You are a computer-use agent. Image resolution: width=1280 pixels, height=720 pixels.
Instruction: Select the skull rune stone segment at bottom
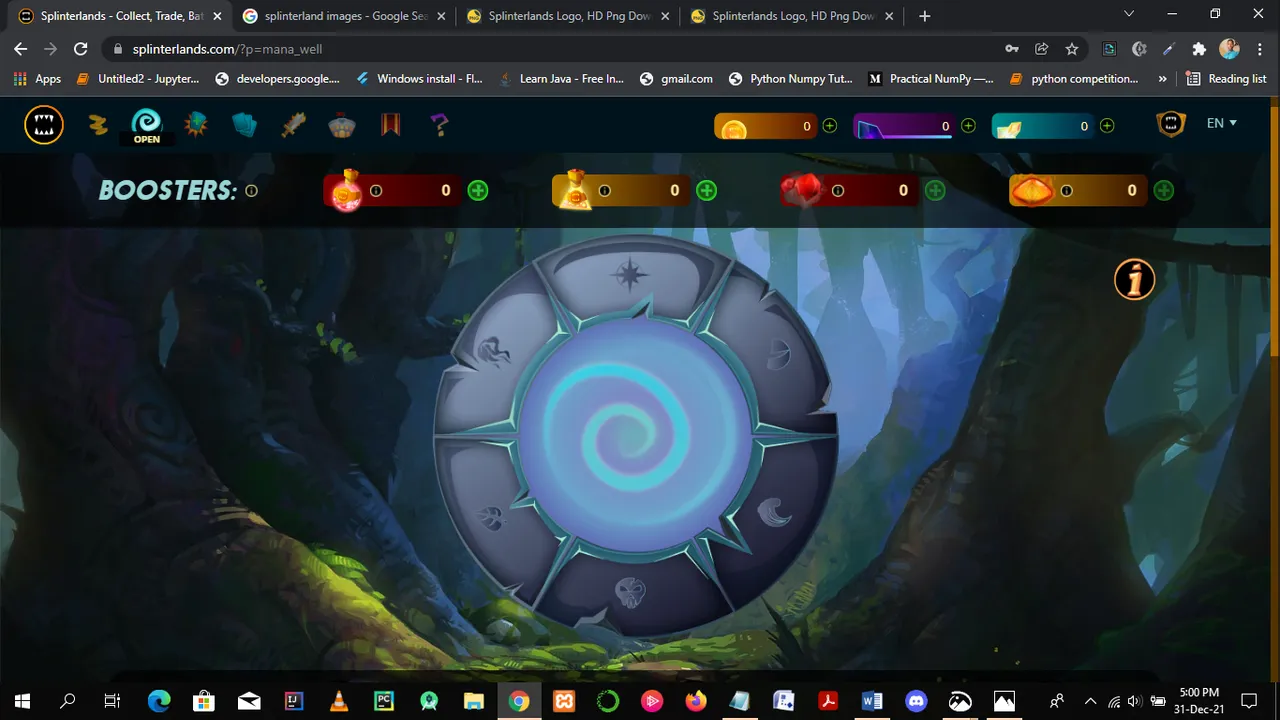tap(630, 592)
